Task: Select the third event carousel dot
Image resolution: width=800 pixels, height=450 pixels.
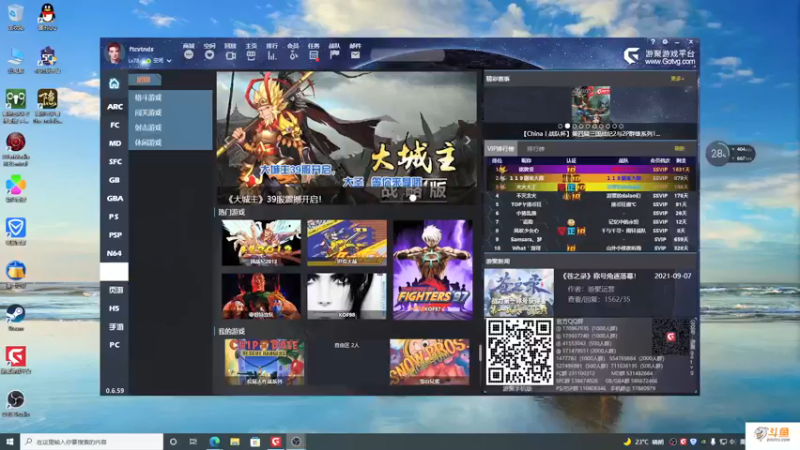Action: pos(574,126)
